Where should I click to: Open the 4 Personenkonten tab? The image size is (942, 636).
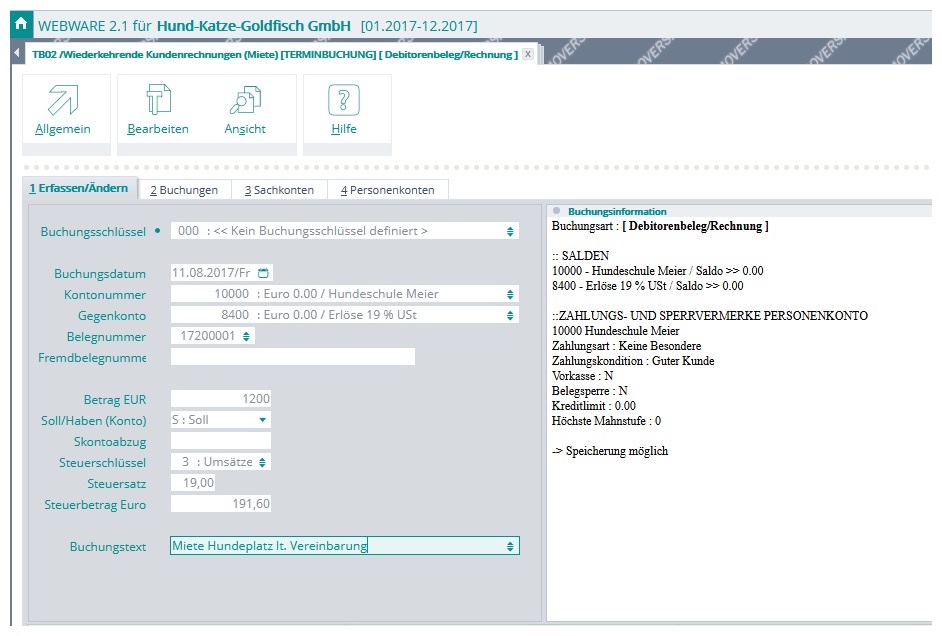(387, 190)
